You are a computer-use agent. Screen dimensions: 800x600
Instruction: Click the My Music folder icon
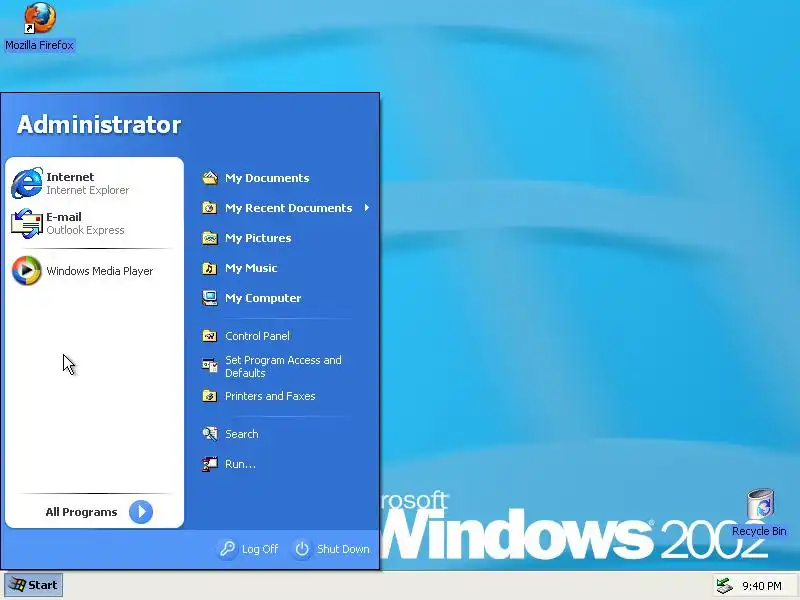(210, 268)
